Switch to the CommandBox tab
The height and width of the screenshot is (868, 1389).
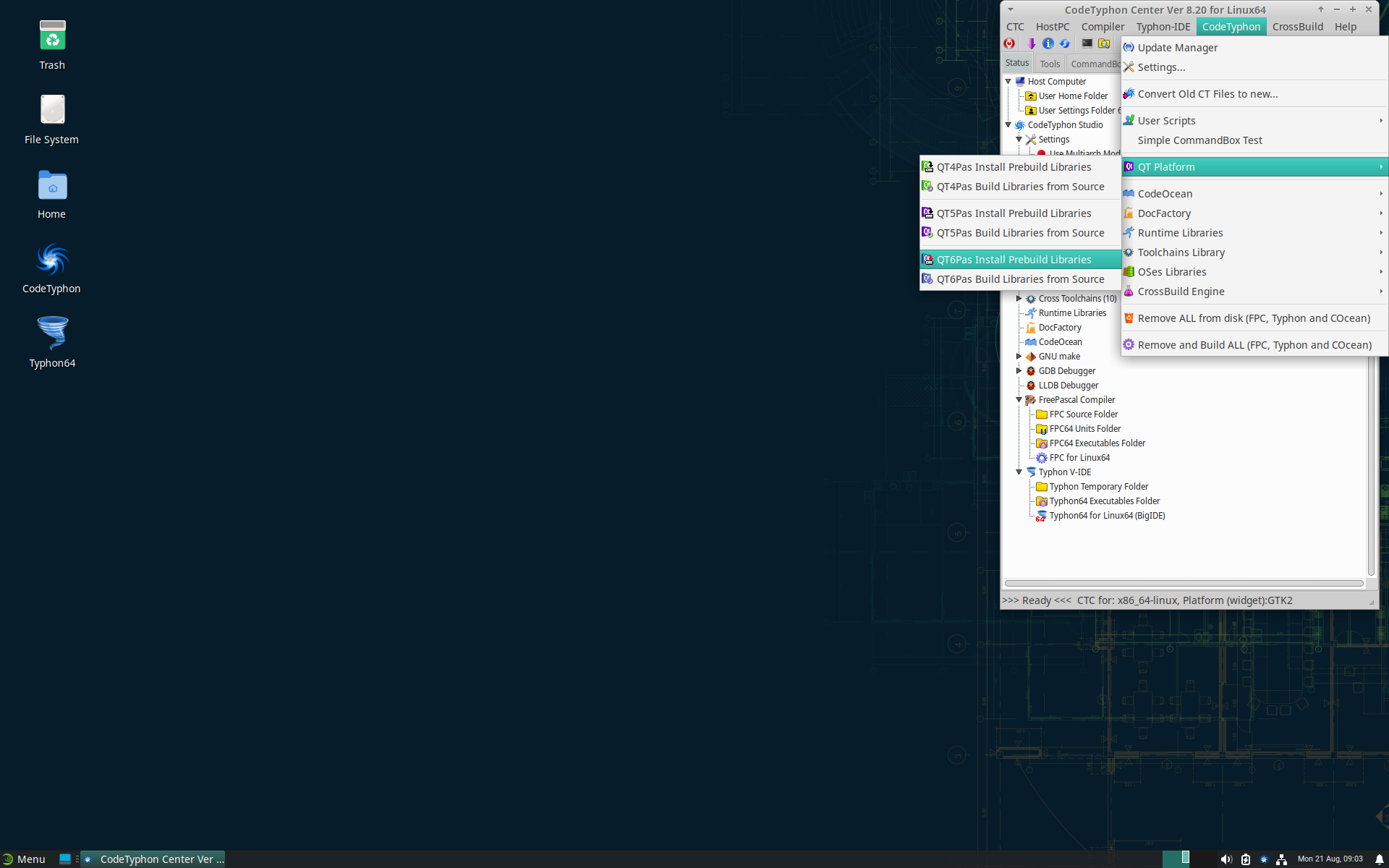(1095, 64)
